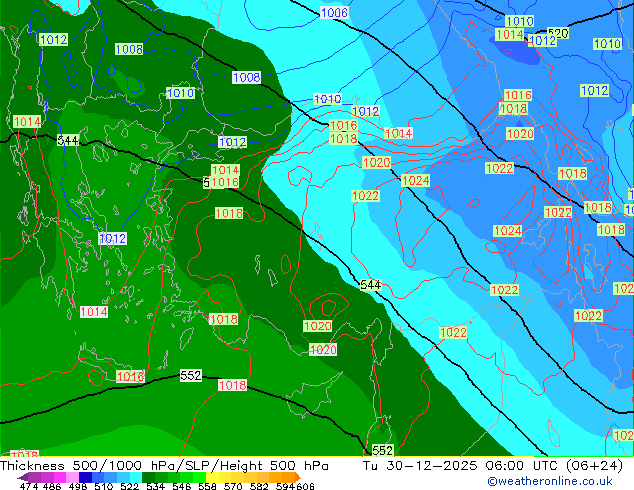
Task: Click the legend value 522
Action: coord(130,486)
